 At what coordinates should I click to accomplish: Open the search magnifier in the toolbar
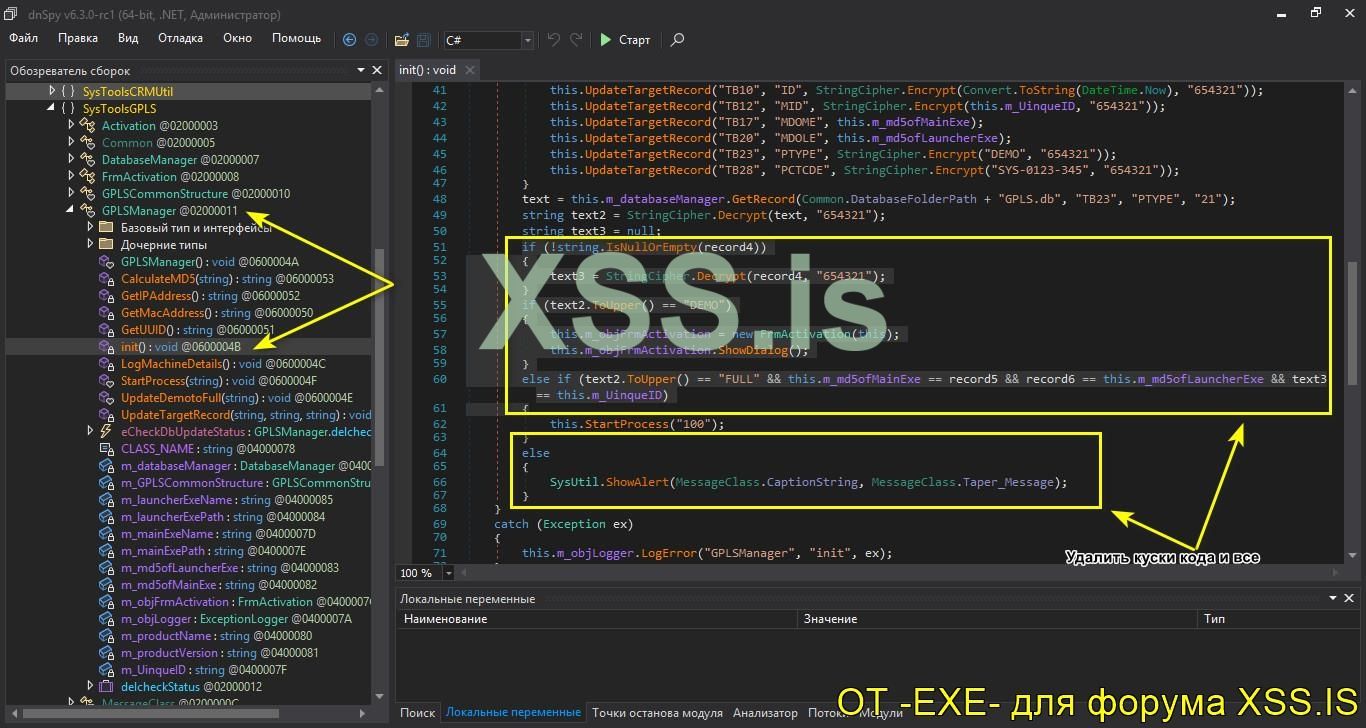point(677,40)
